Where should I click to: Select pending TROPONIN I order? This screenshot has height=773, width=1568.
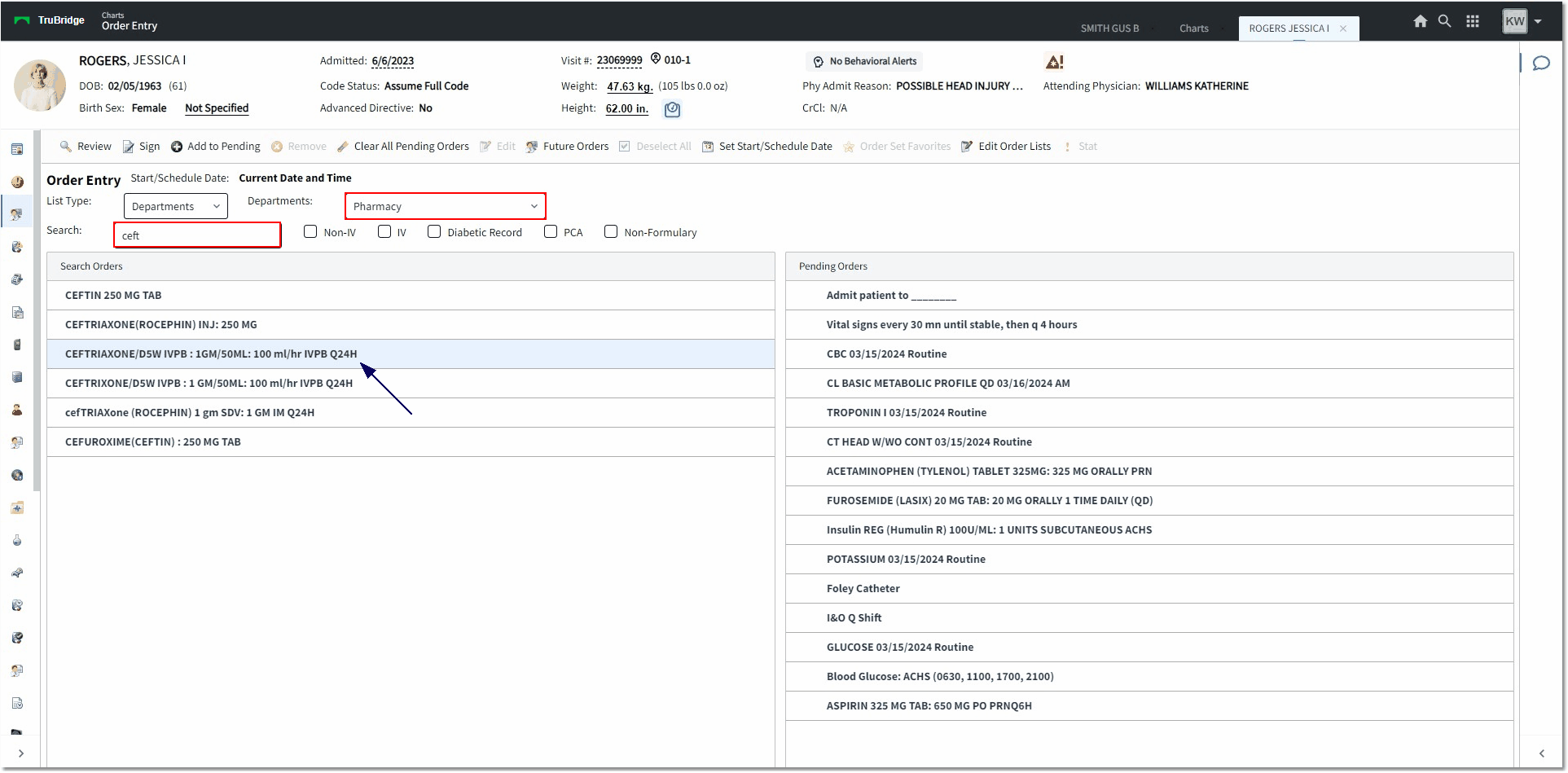pos(1149,413)
